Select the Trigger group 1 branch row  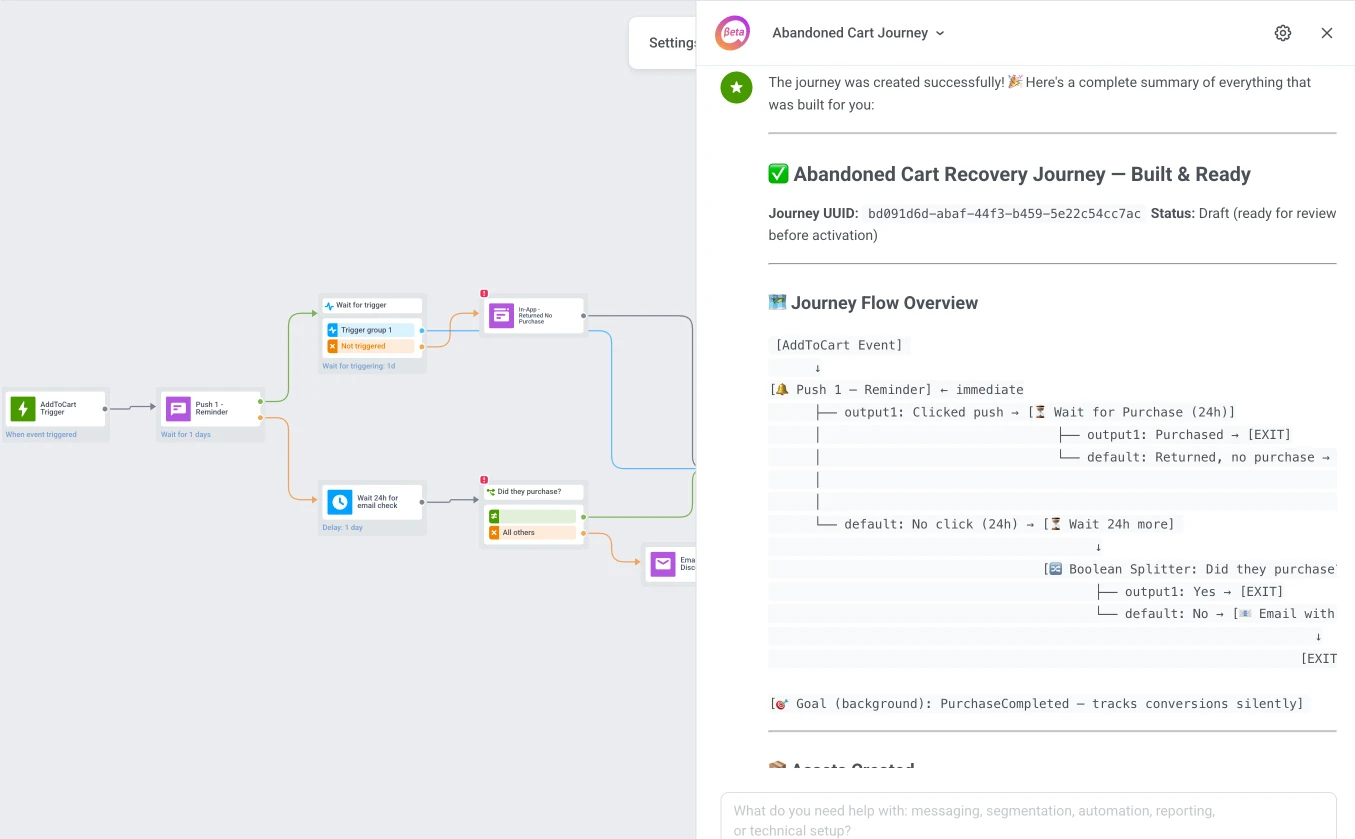pos(370,328)
